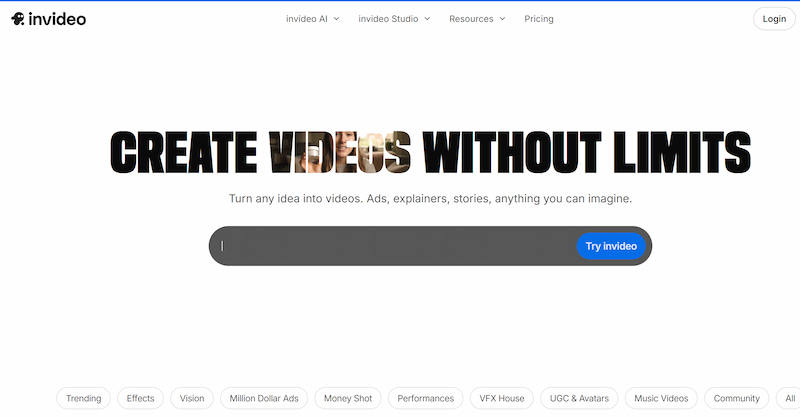The width and height of the screenshot is (800, 417).
Task: Select the Money Shot chip
Action: pos(348,398)
